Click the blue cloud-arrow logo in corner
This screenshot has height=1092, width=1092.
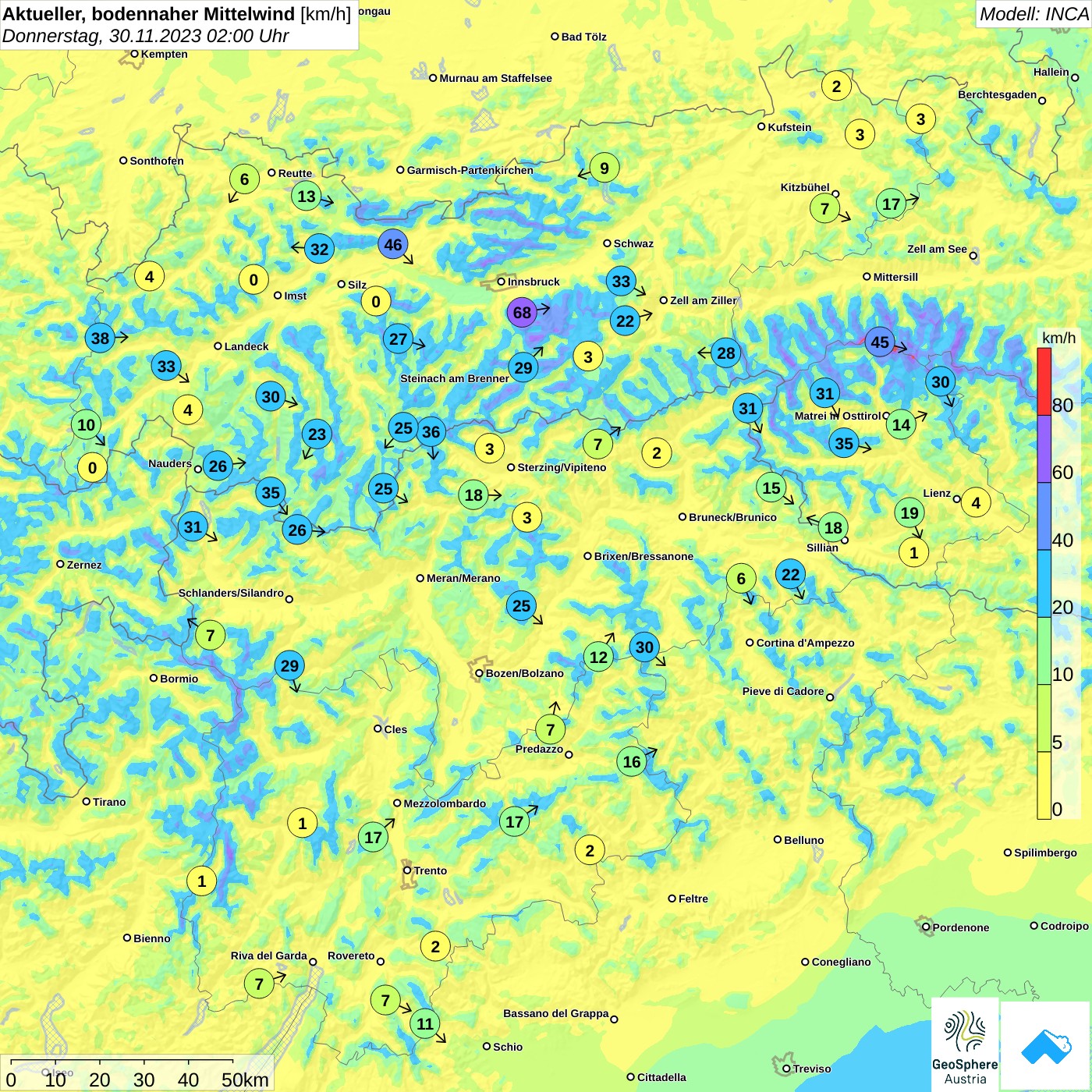coord(1046,1047)
